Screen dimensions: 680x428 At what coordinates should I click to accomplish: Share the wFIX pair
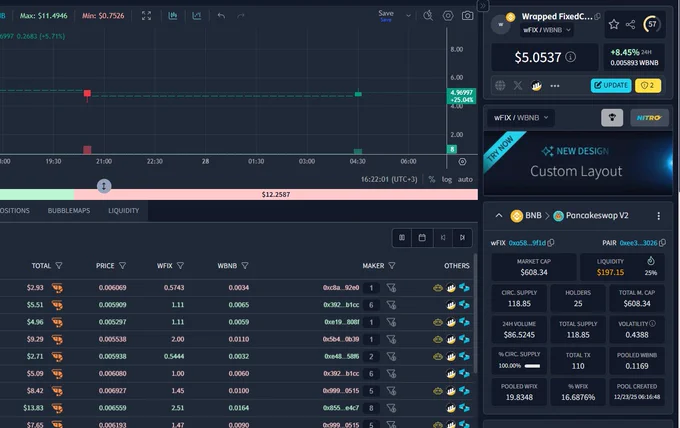[631, 24]
